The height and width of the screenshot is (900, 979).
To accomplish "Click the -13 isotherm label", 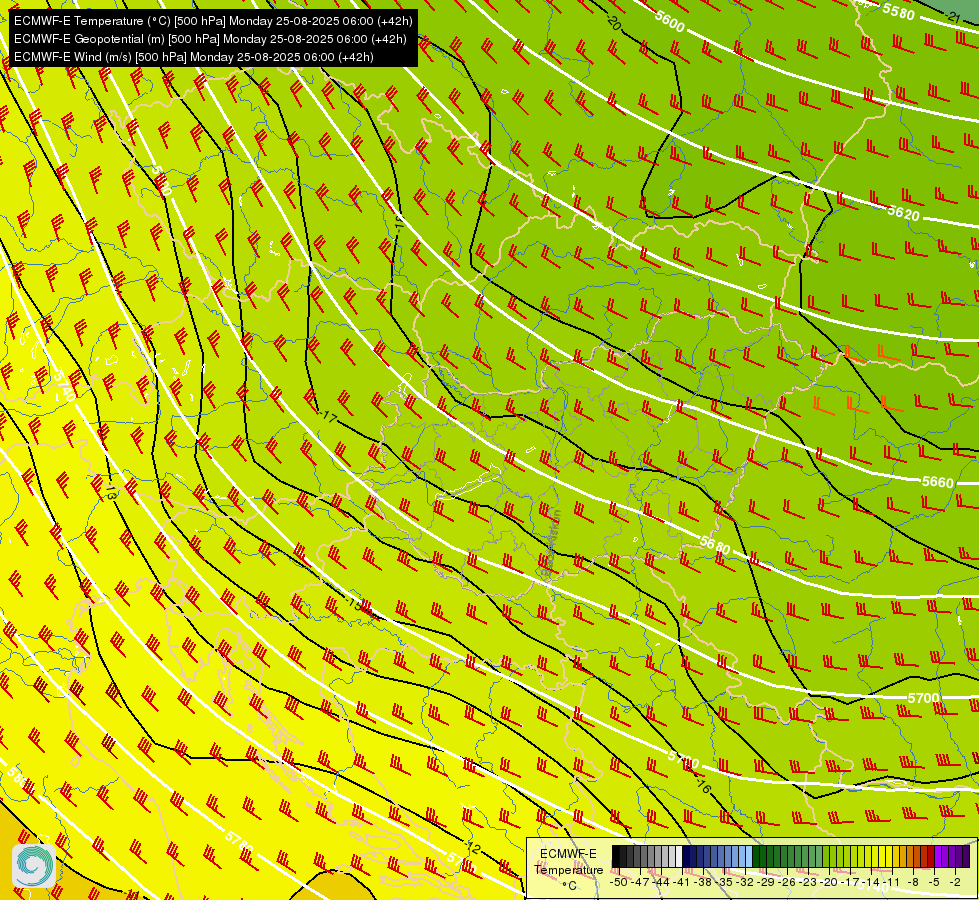I will (x=111, y=492).
